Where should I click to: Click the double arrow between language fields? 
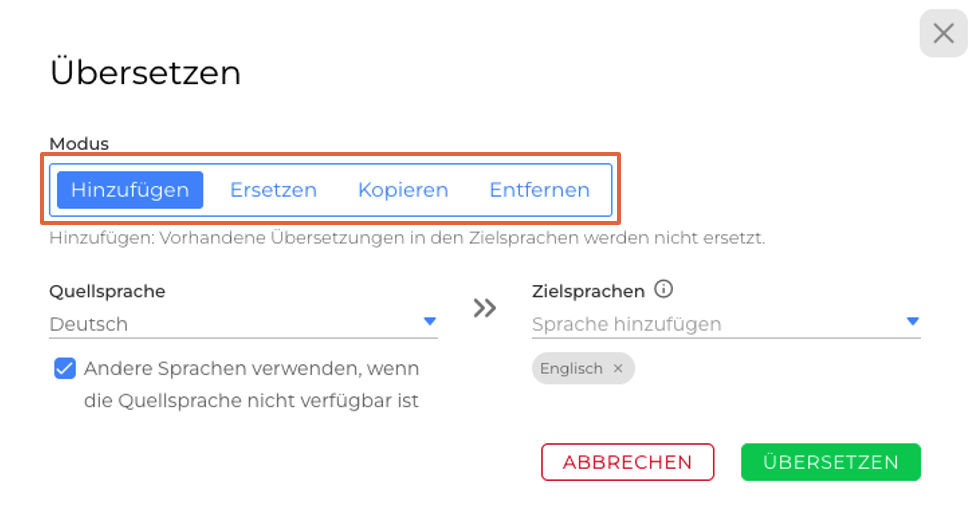tap(485, 308)
